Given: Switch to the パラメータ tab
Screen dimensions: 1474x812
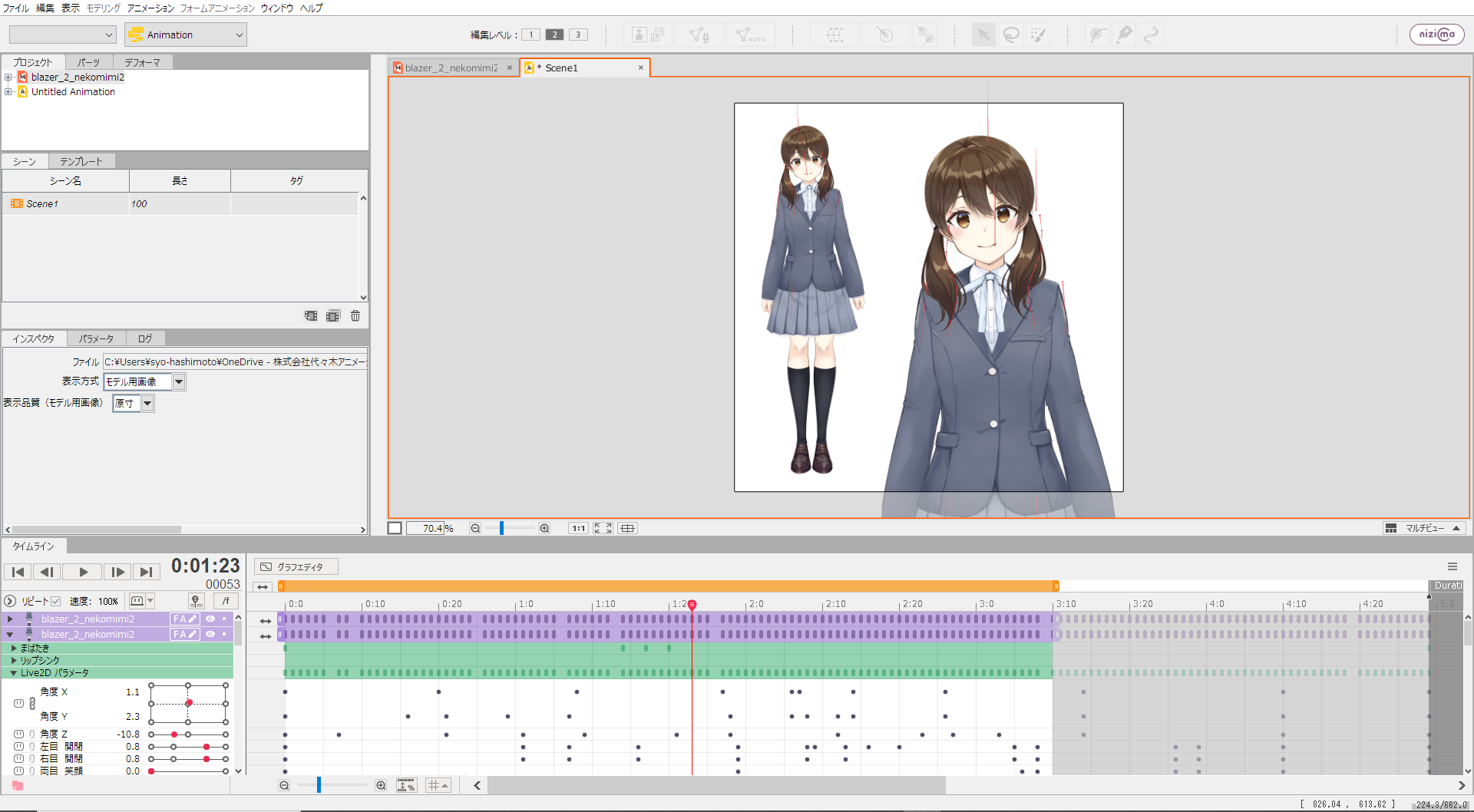Looking at the screenshot, I should (x=96, y=338).
